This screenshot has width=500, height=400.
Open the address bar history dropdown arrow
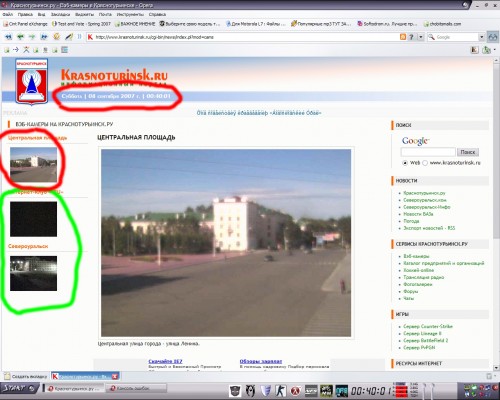(421, 37)
